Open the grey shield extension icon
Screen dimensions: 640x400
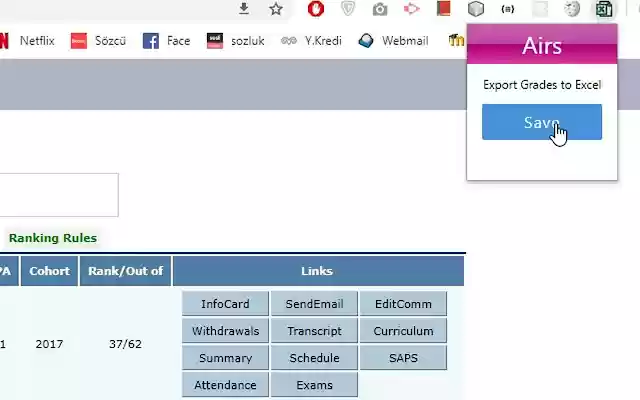pos(348,9)
